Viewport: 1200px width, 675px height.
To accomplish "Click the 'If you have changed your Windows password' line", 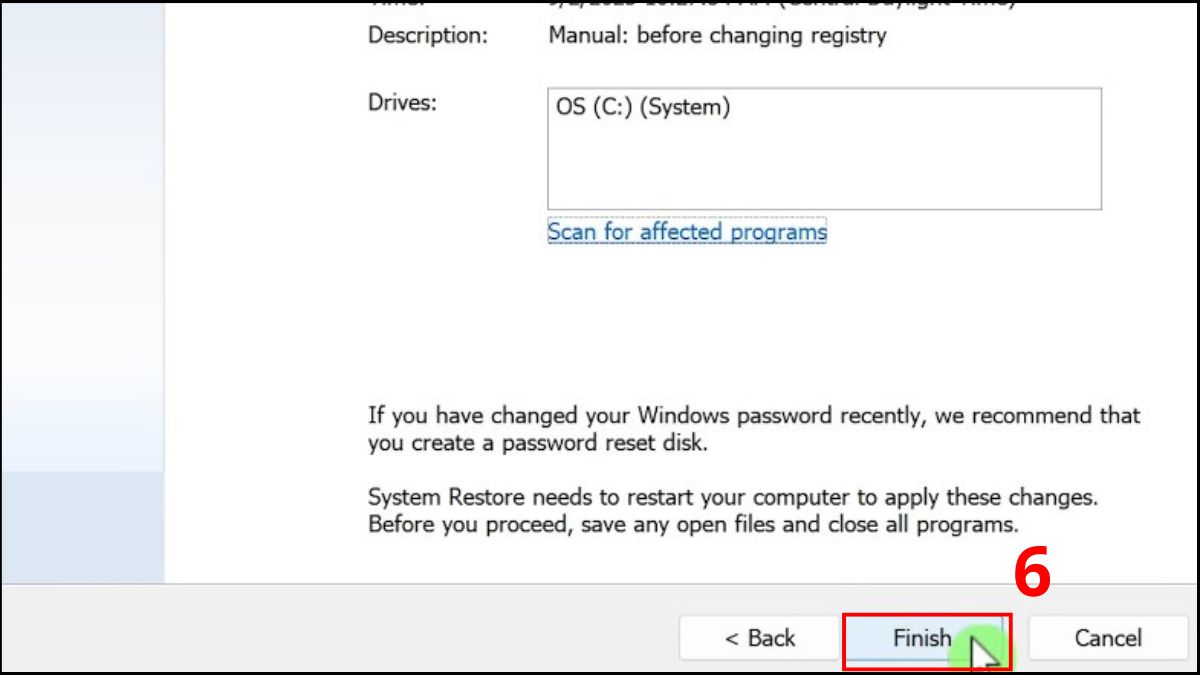I will (x=753, y=415).
